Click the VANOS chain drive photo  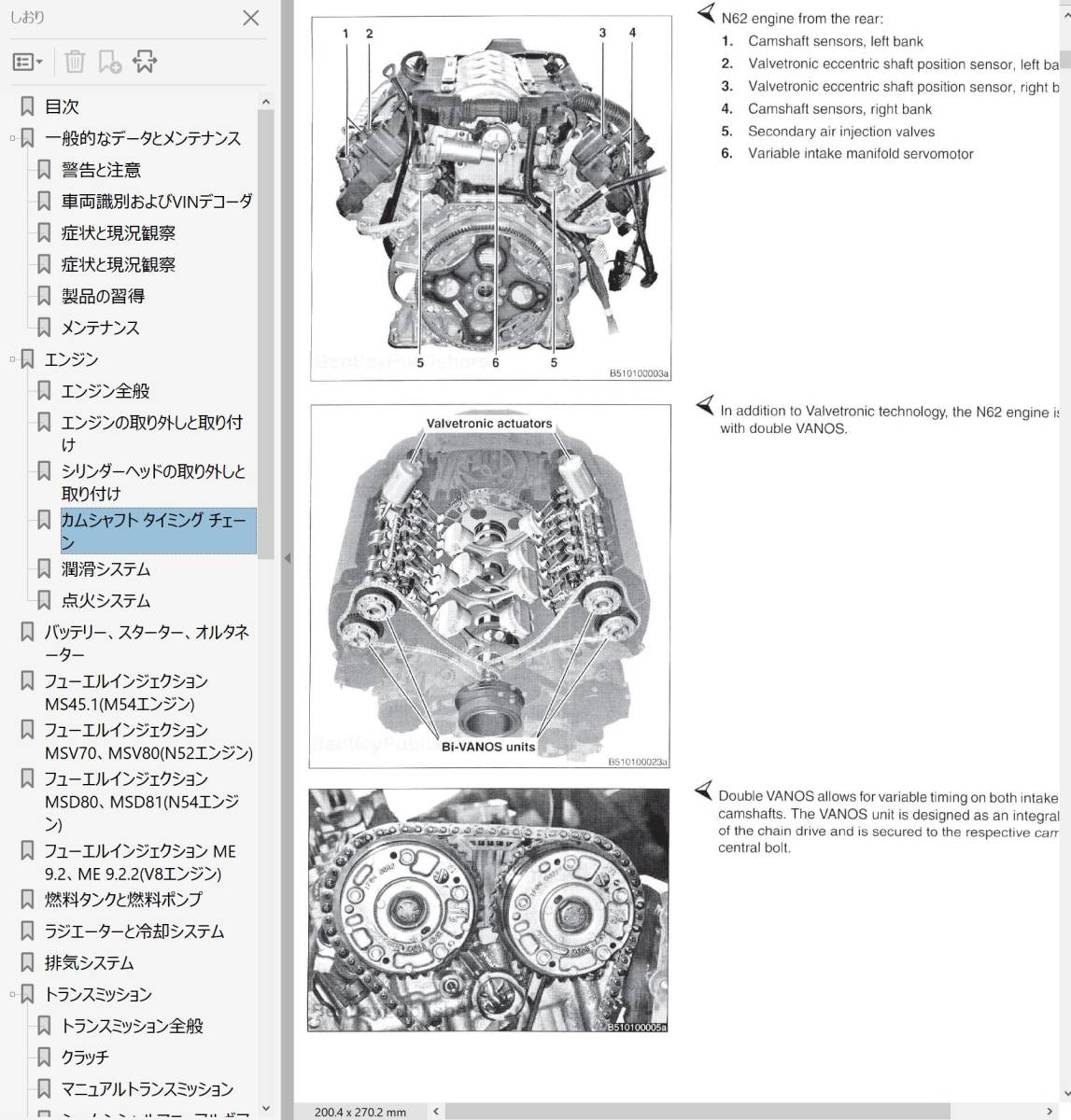click(x=488, y=910)
